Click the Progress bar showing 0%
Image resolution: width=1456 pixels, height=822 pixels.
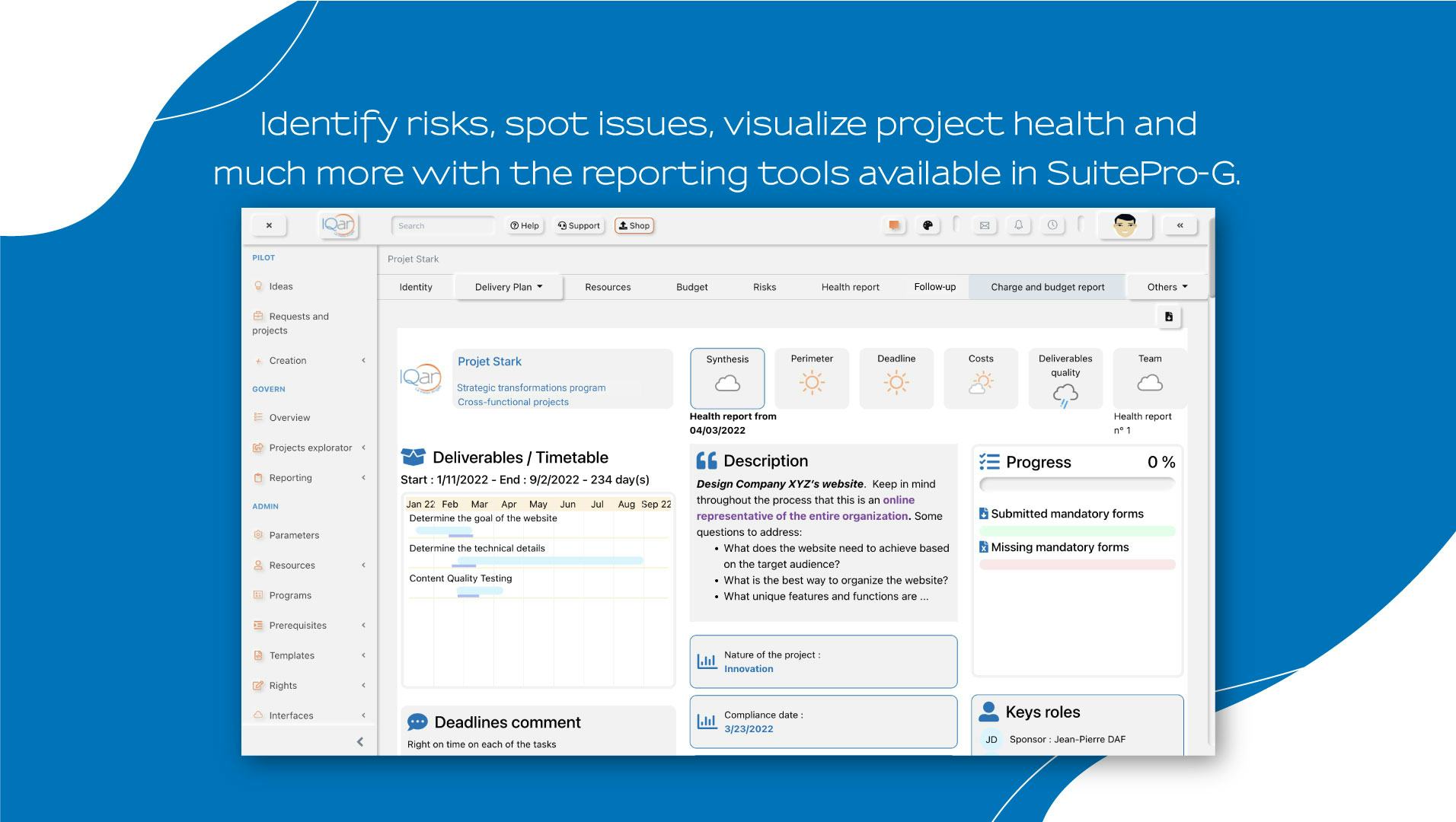(x=1077, y=483)
